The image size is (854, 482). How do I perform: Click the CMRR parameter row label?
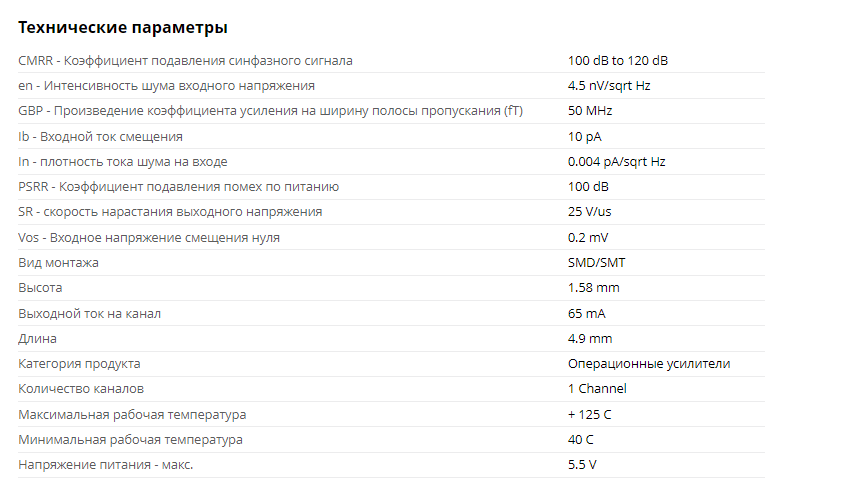click(185, 61)
